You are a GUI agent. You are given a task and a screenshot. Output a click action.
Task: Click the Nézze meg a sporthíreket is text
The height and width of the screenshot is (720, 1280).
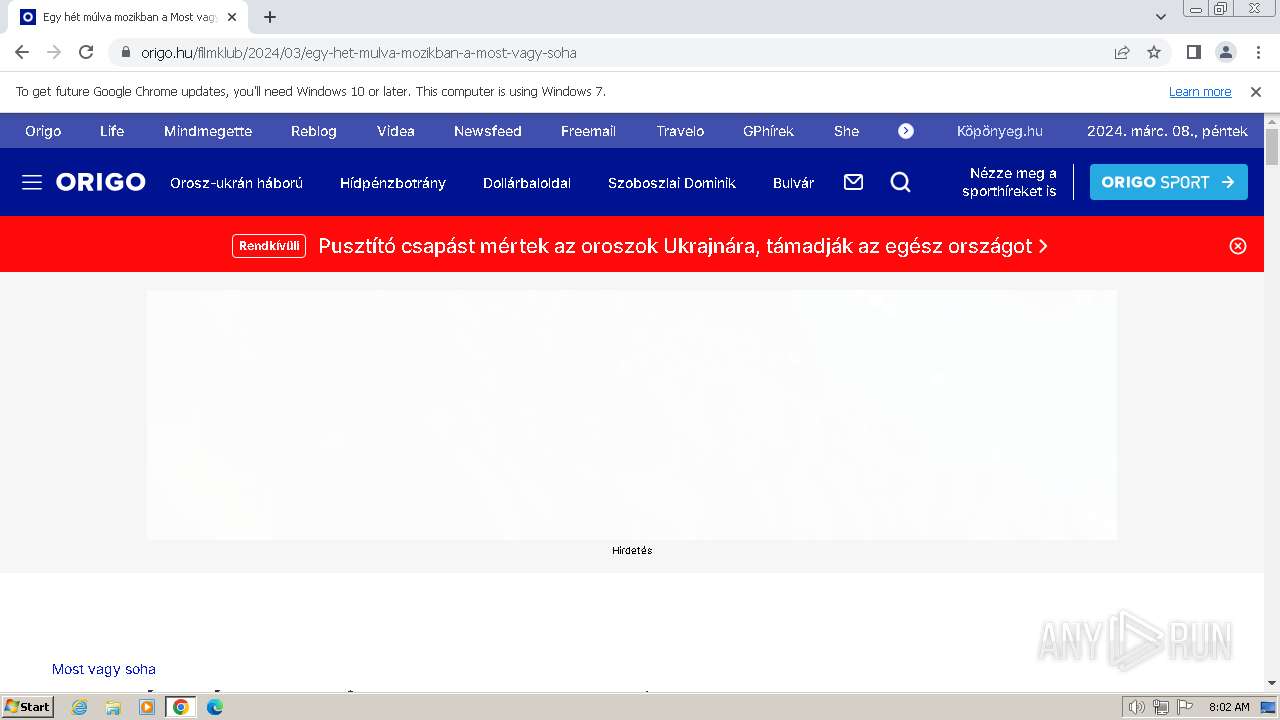1009,182
